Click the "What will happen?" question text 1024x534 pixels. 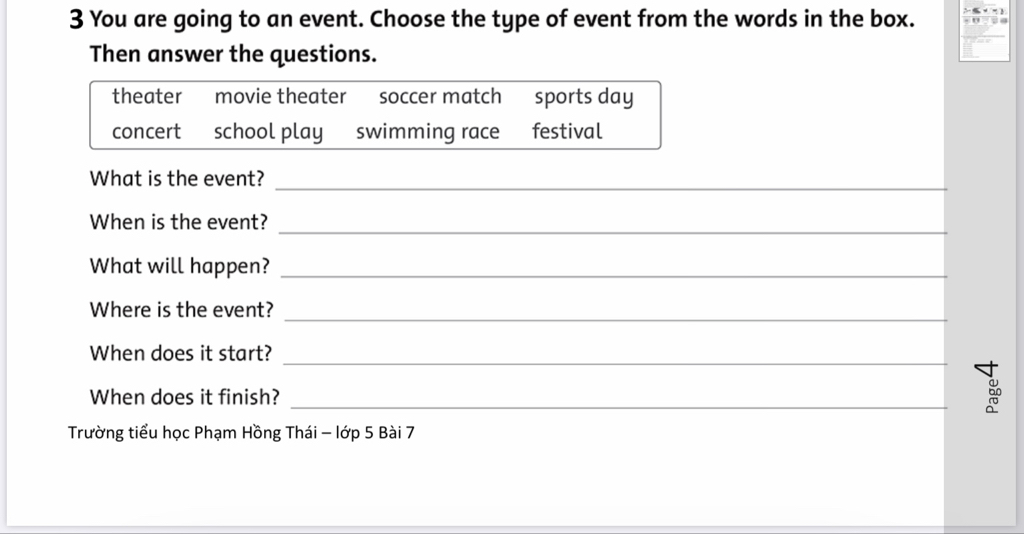[180, 266]
